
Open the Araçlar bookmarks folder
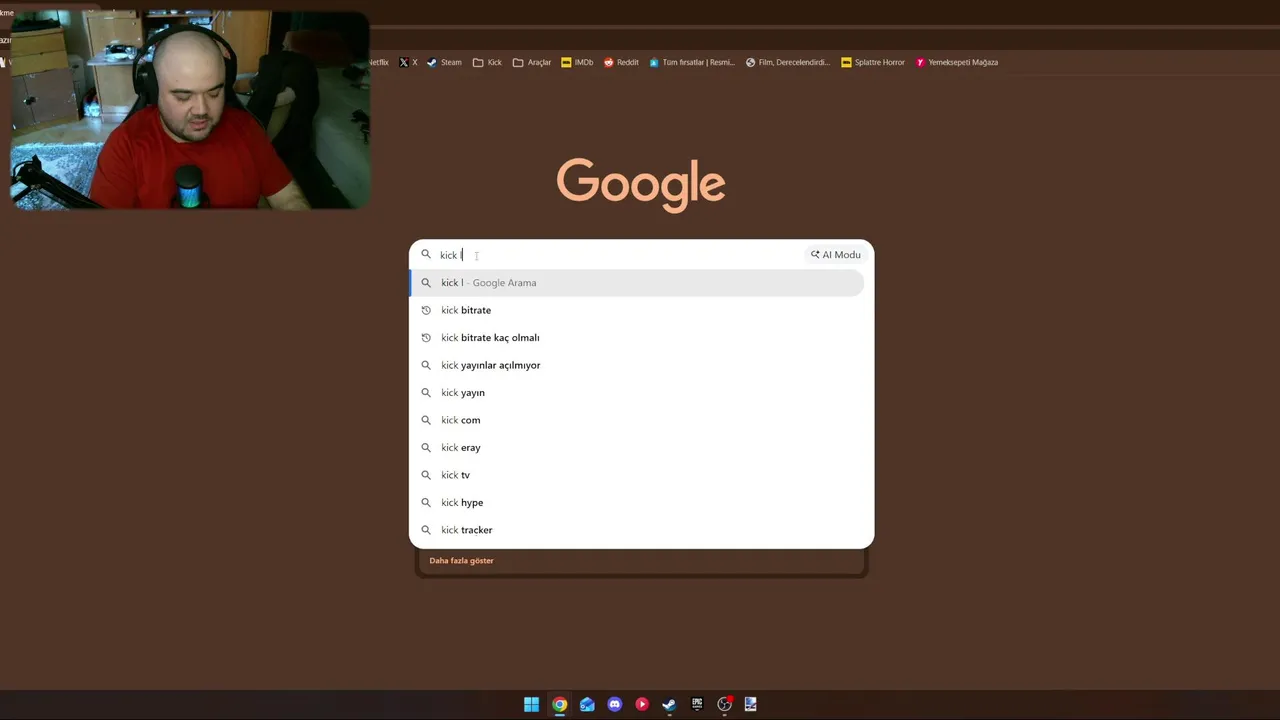[x=532, y=62]
